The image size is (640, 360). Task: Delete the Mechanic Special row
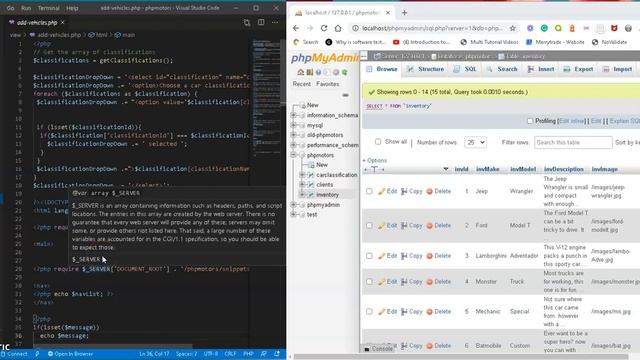pyautogui.click(x=438, y=311)
